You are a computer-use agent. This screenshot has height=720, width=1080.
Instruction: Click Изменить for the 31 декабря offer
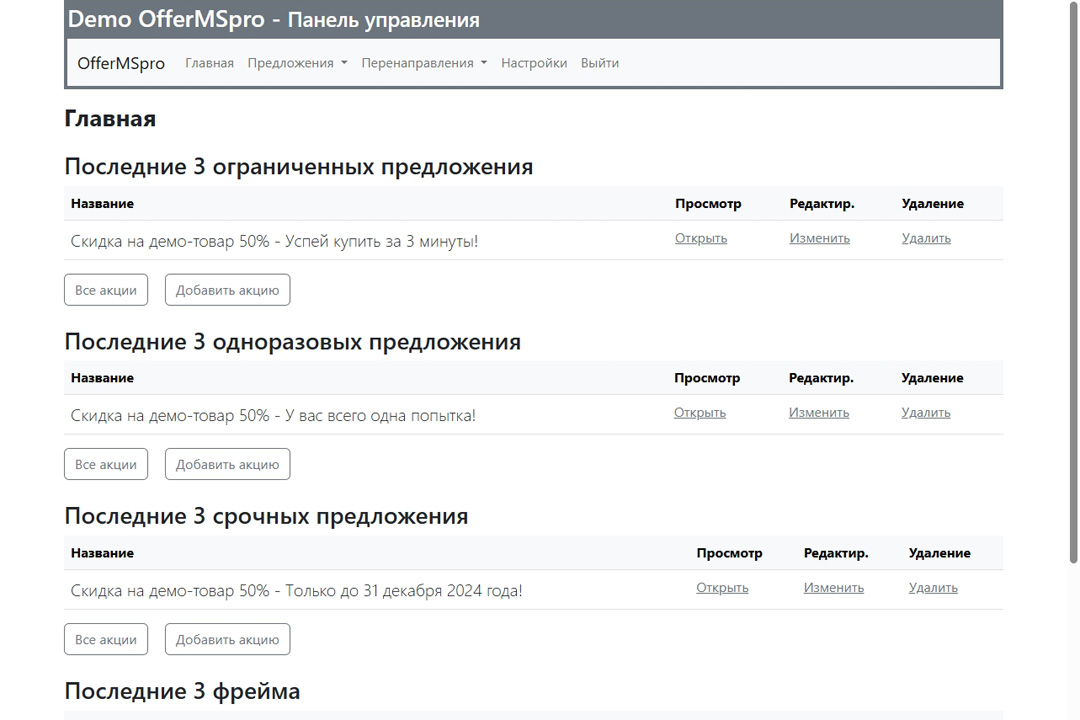coord(833,588)
